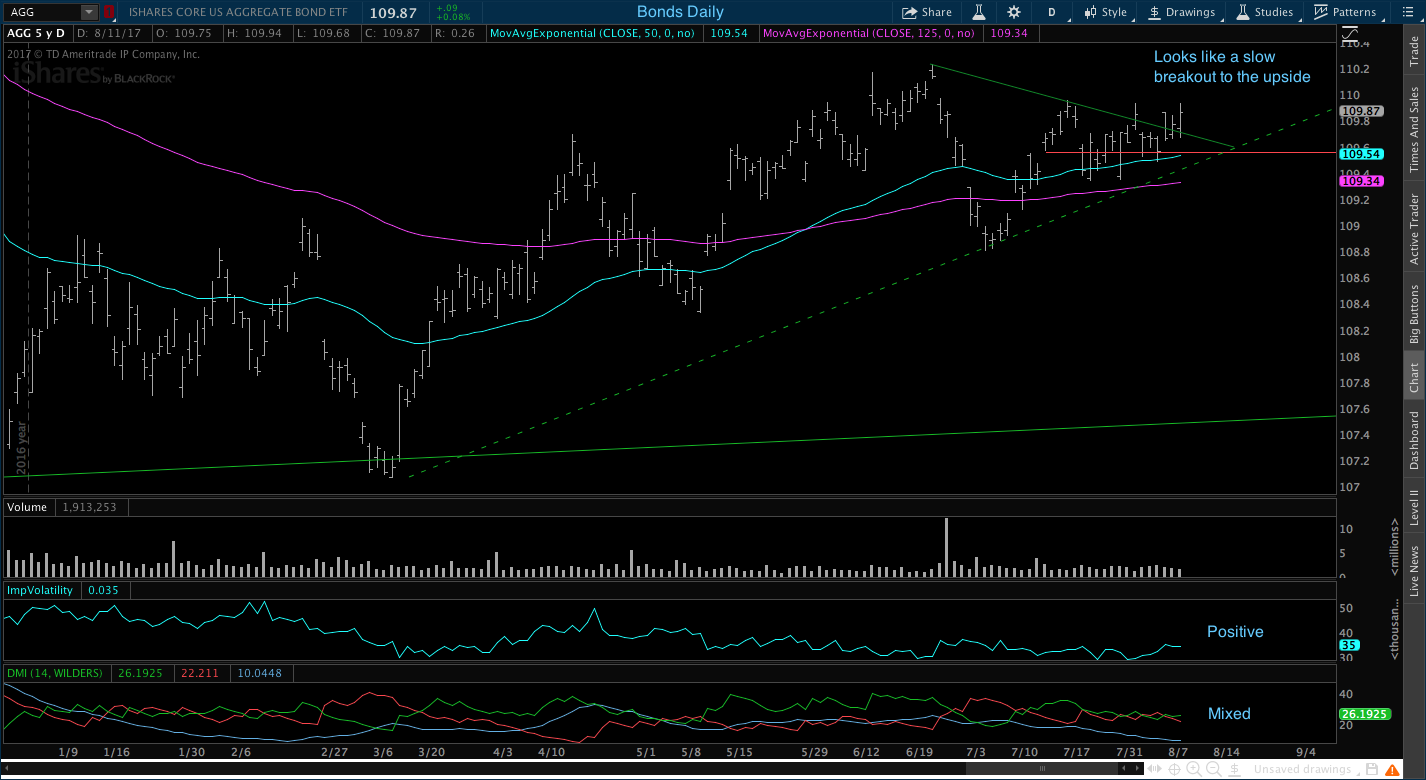Click the ImpVolatility study label

[41, 590]
